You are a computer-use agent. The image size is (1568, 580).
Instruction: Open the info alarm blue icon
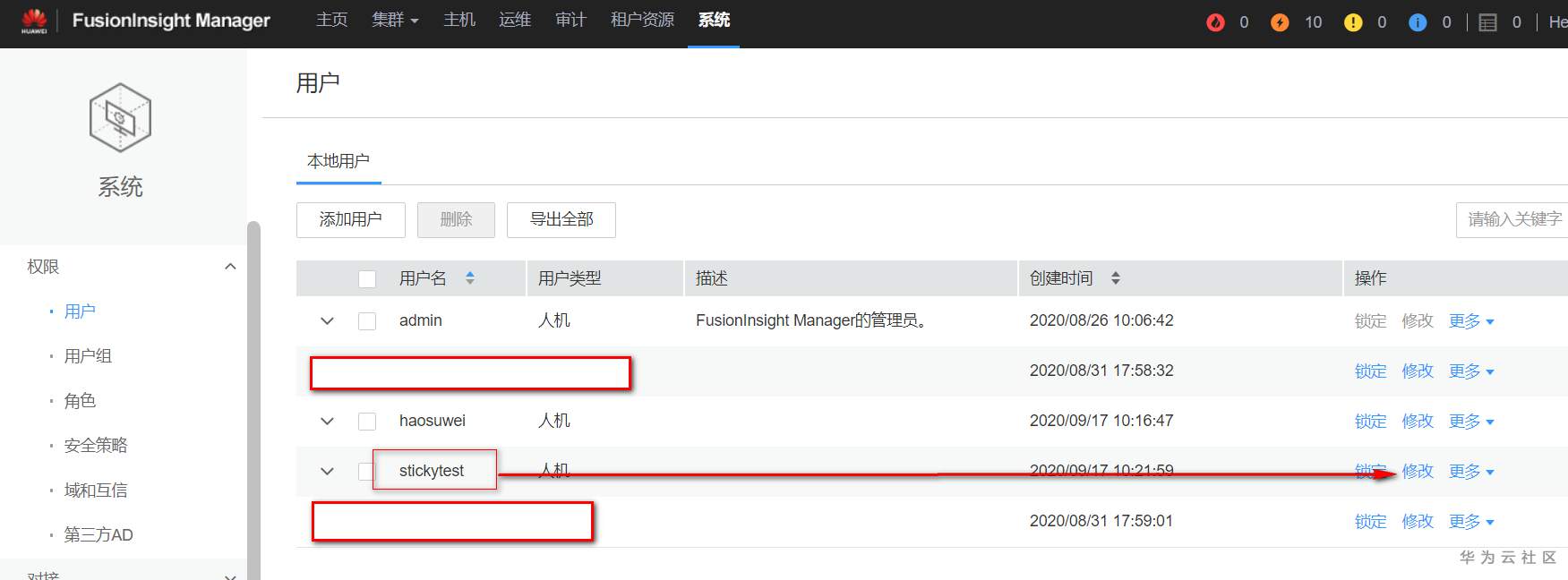pyautogui.click(x=1418, y=22)
